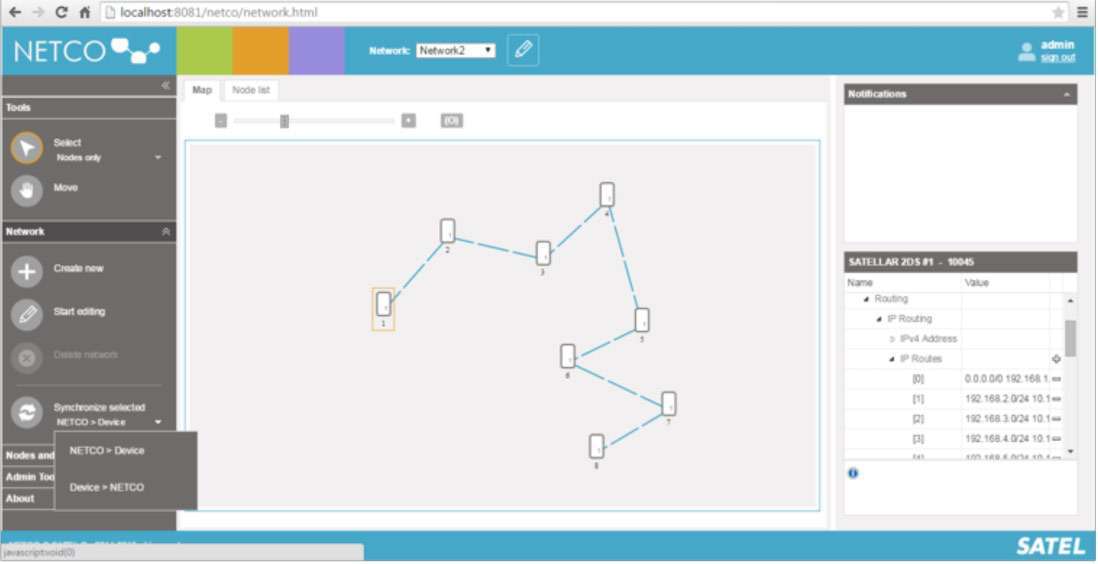Screen dimensions: 1098x564
Task: Click the edit network pencil button in header
Action: pyautogui.click(x=522, y=50)
